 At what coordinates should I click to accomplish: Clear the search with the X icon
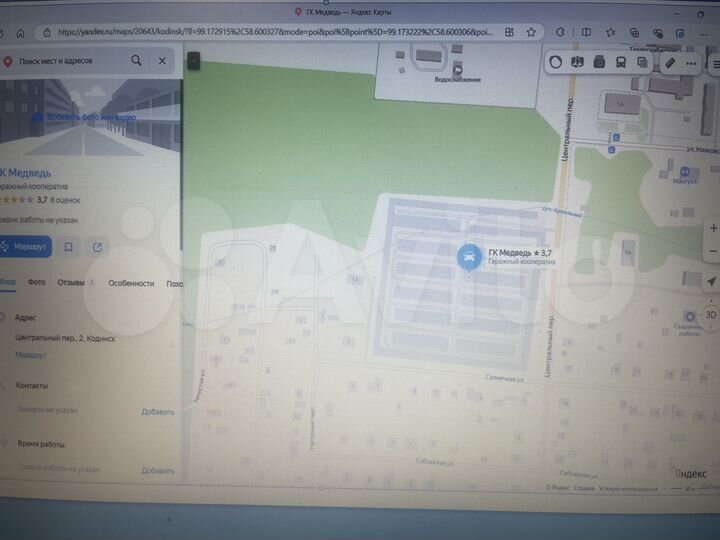(163, 61)
